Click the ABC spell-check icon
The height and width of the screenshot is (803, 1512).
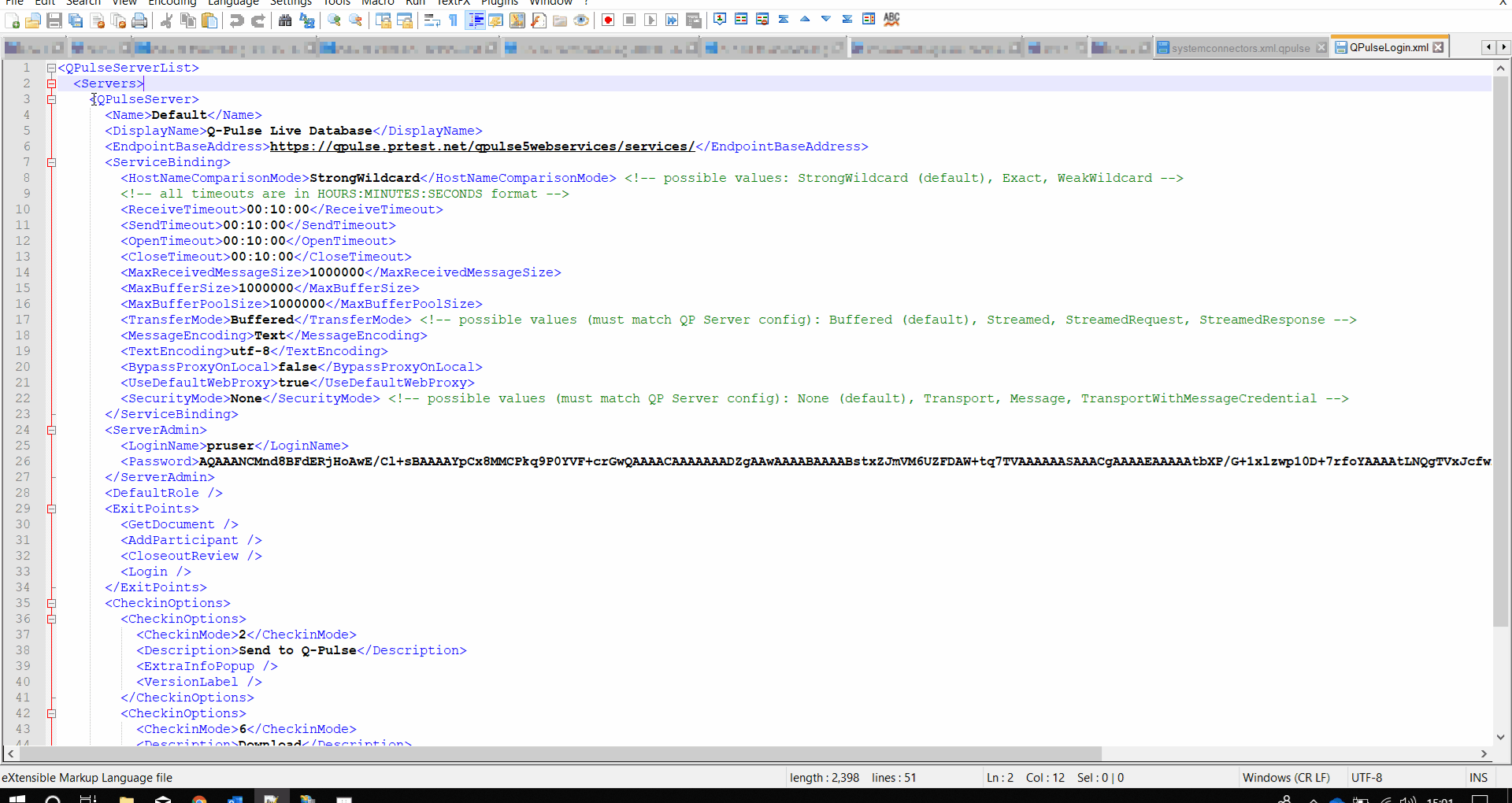(891, 20)
